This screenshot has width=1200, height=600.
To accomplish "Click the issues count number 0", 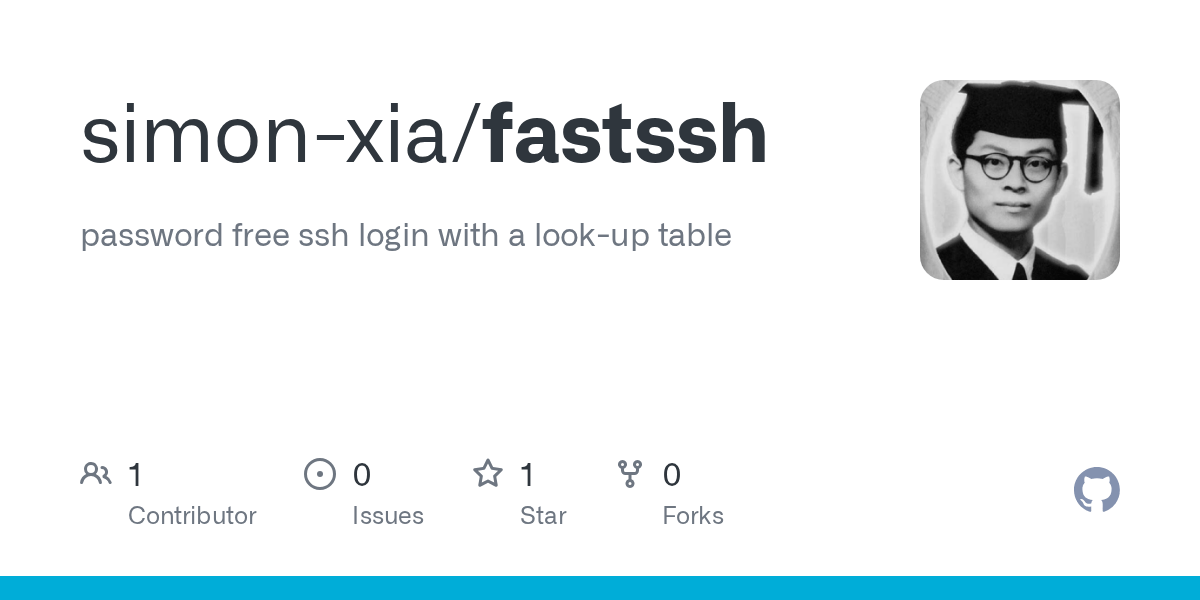I will (362, 475).
